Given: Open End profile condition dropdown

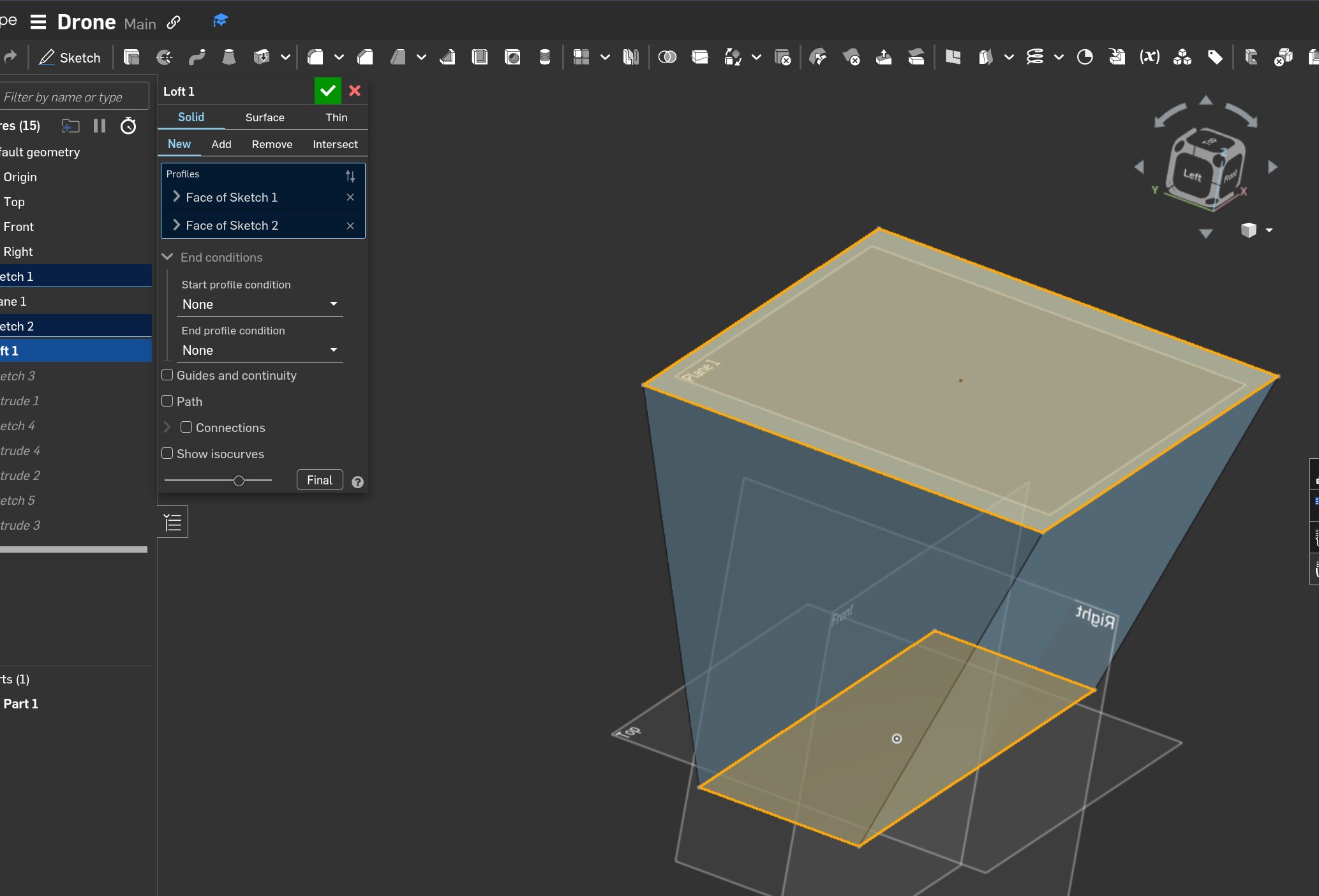Looking at the screenshot, I should (258, 349).
